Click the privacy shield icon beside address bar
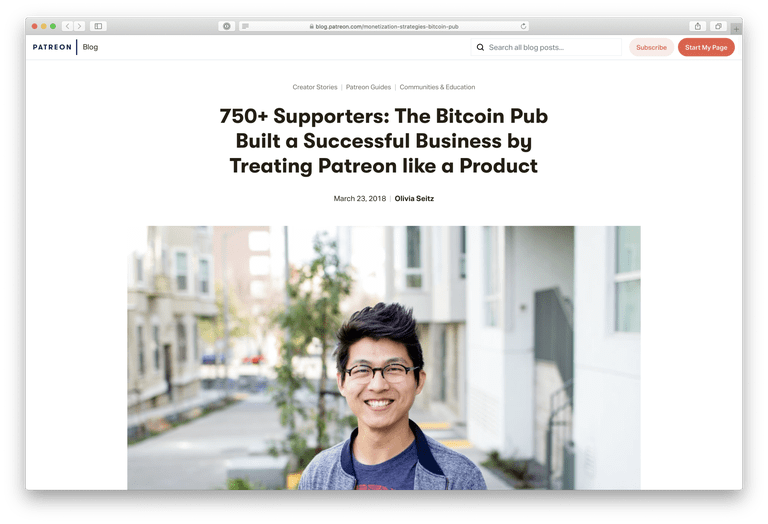 (x=227, y=26)
